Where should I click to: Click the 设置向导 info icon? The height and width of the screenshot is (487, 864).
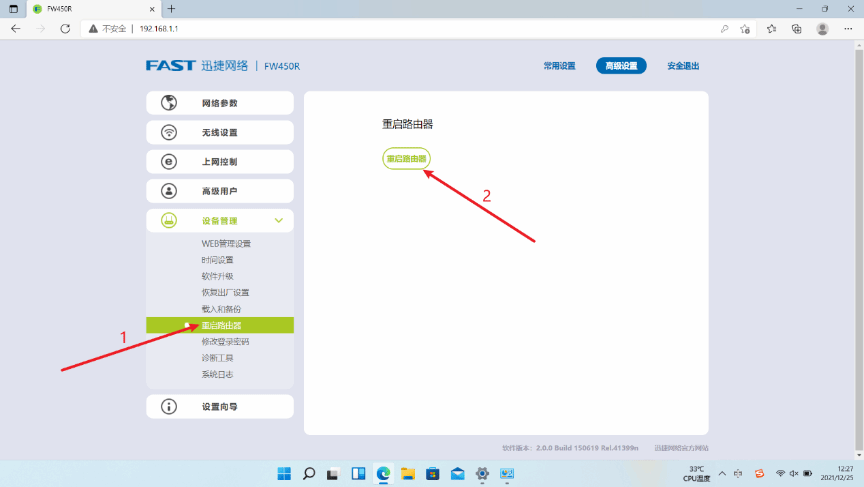169,407
